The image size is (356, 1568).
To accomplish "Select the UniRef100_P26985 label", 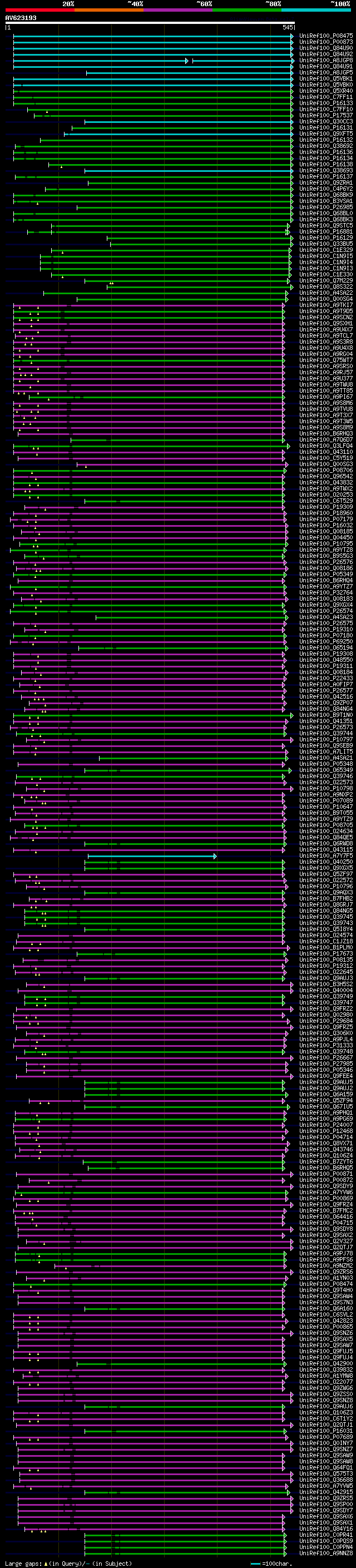I will [x=325, y=207].
